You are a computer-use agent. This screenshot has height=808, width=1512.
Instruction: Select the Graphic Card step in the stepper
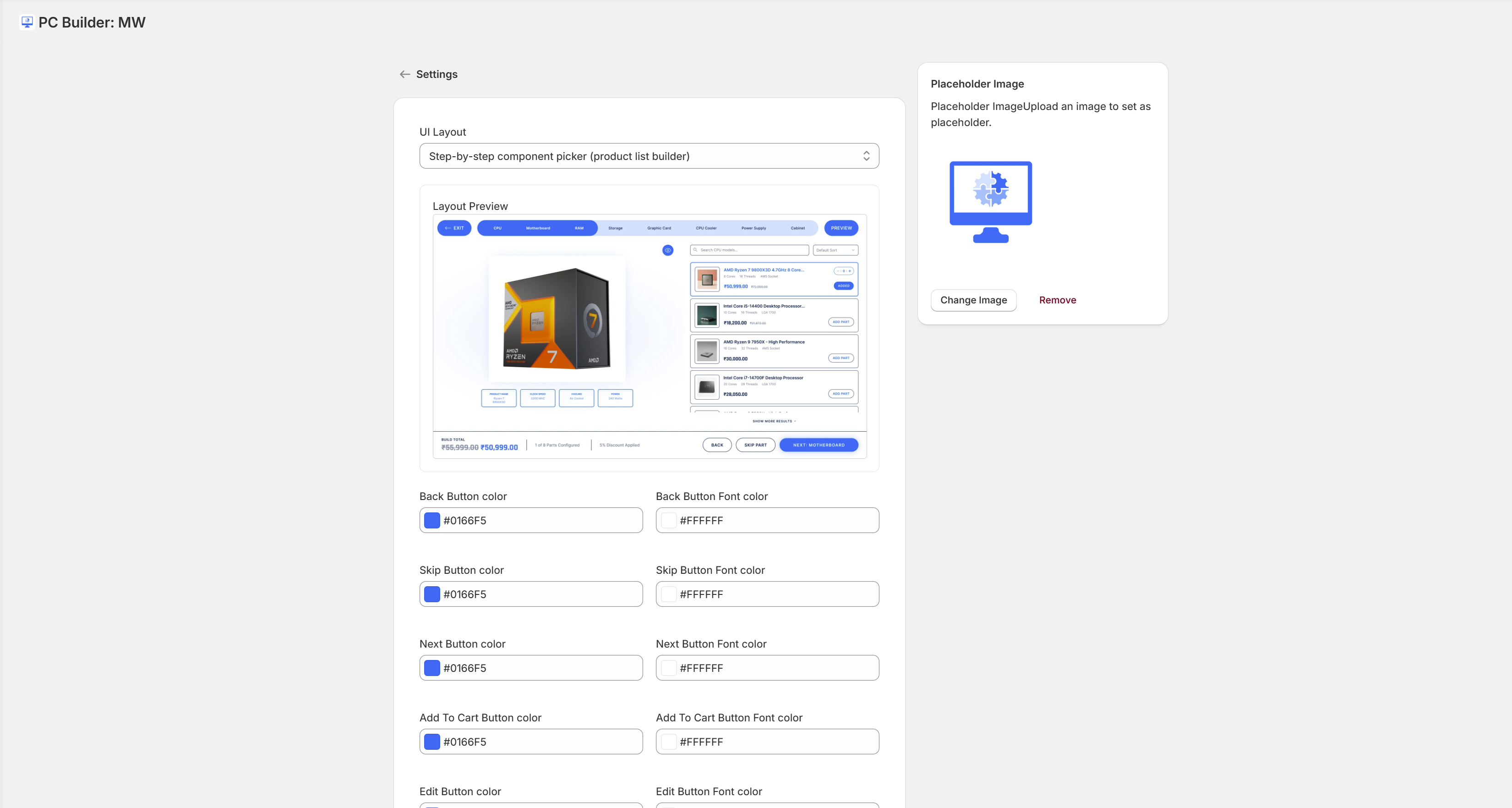click(659, 228)
